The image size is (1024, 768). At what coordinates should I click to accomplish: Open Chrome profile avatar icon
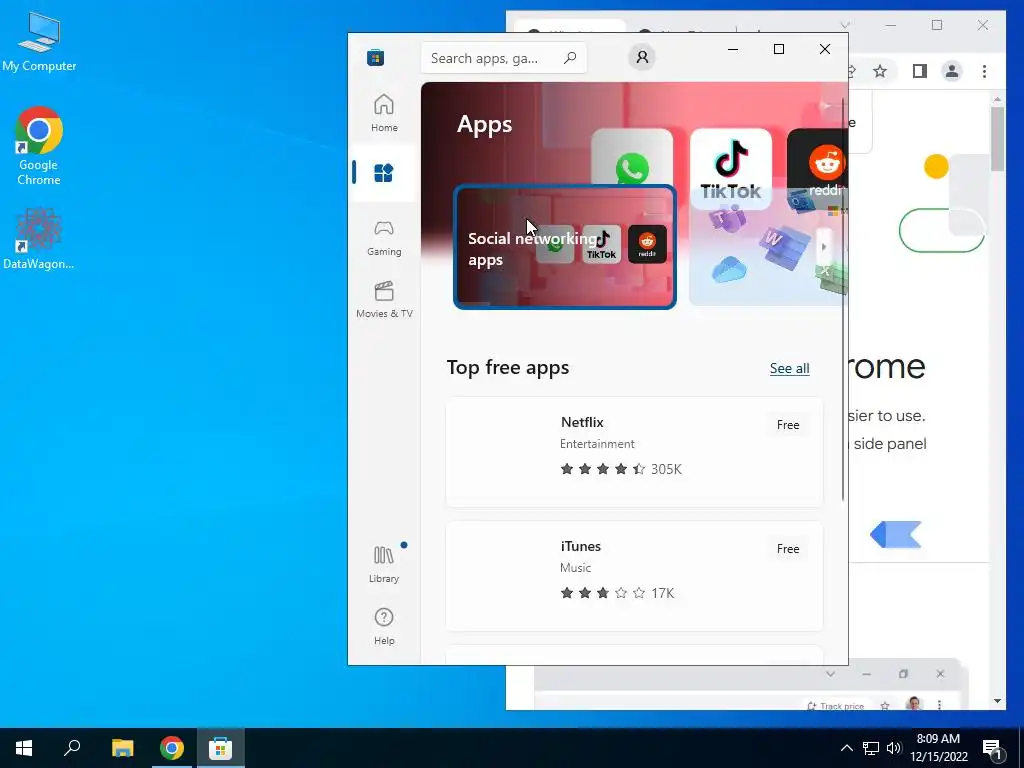click(952, 71)
